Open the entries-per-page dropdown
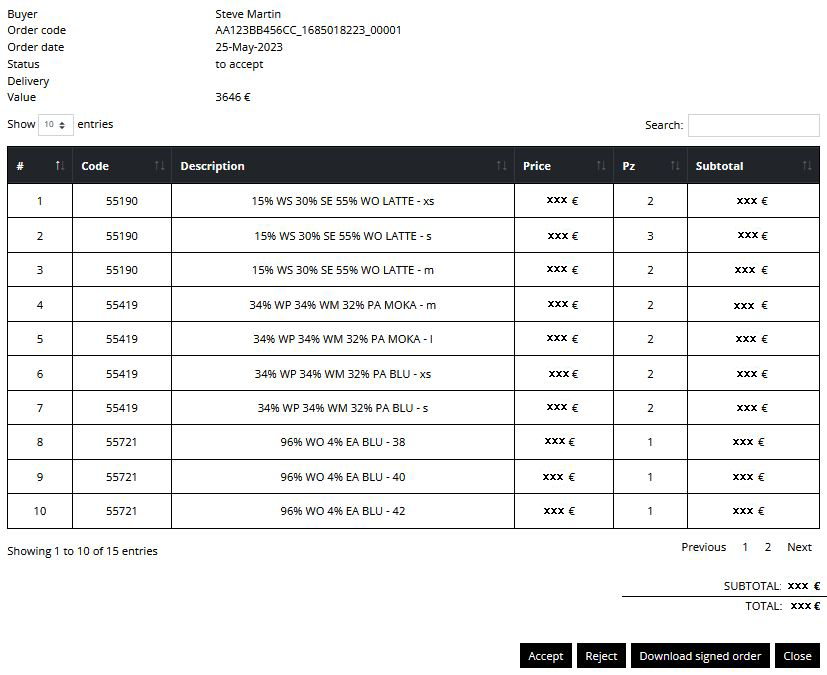The image size is (827, 675). point(55,125)
